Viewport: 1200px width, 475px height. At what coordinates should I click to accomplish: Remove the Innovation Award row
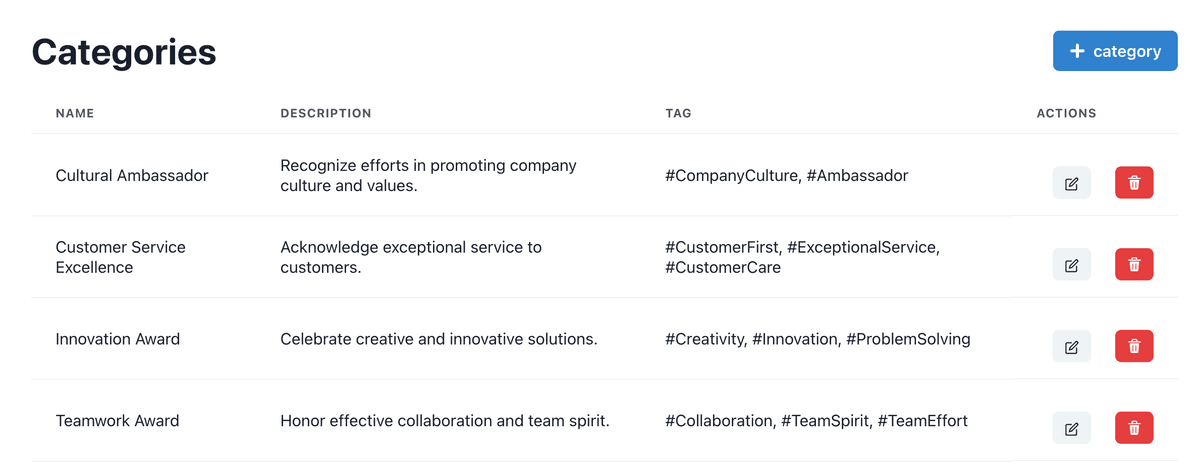pos(1134,347)
